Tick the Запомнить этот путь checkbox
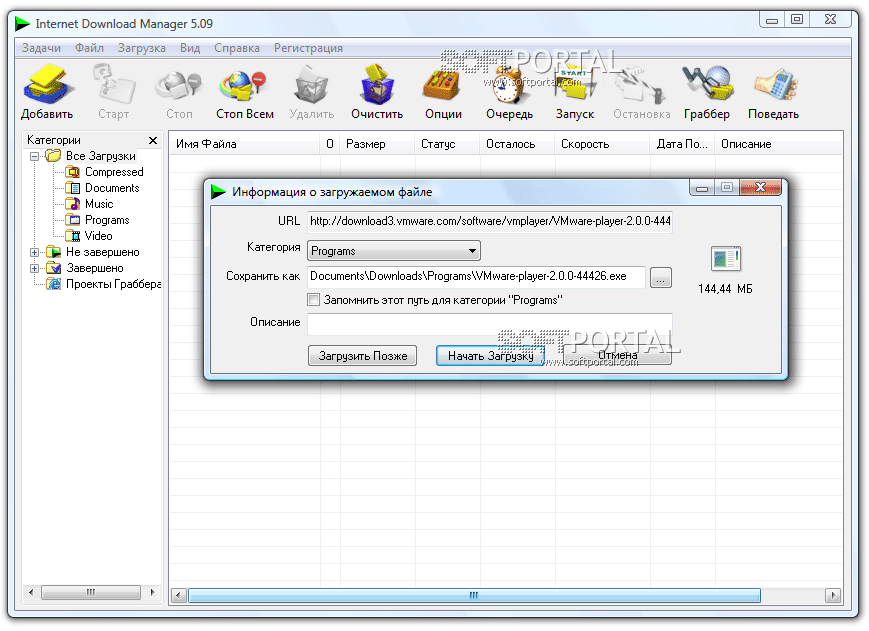This screenshot has width=869, height=631. click(314, 300)
